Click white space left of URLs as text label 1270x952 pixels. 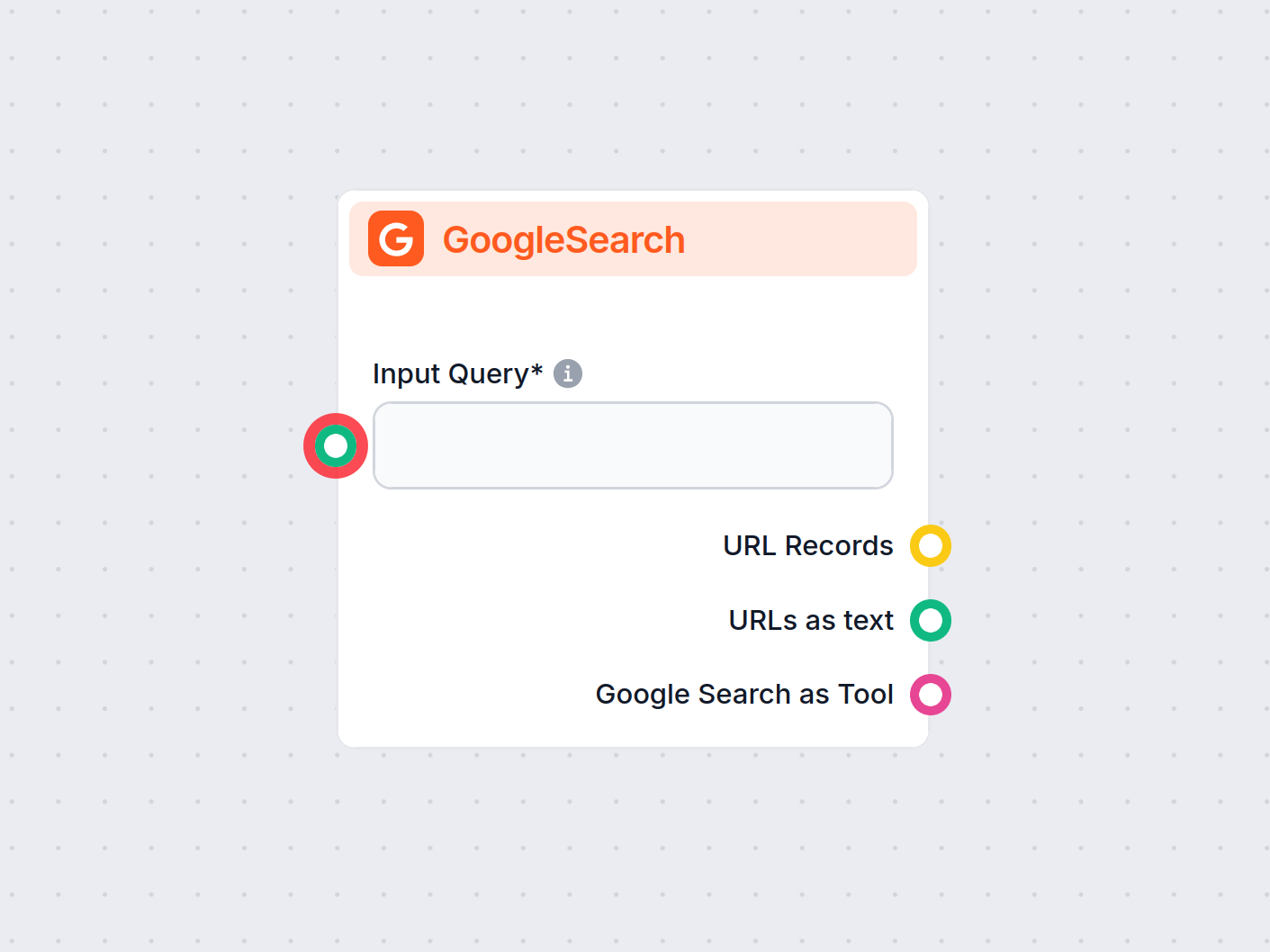click(x=540, y=620)
